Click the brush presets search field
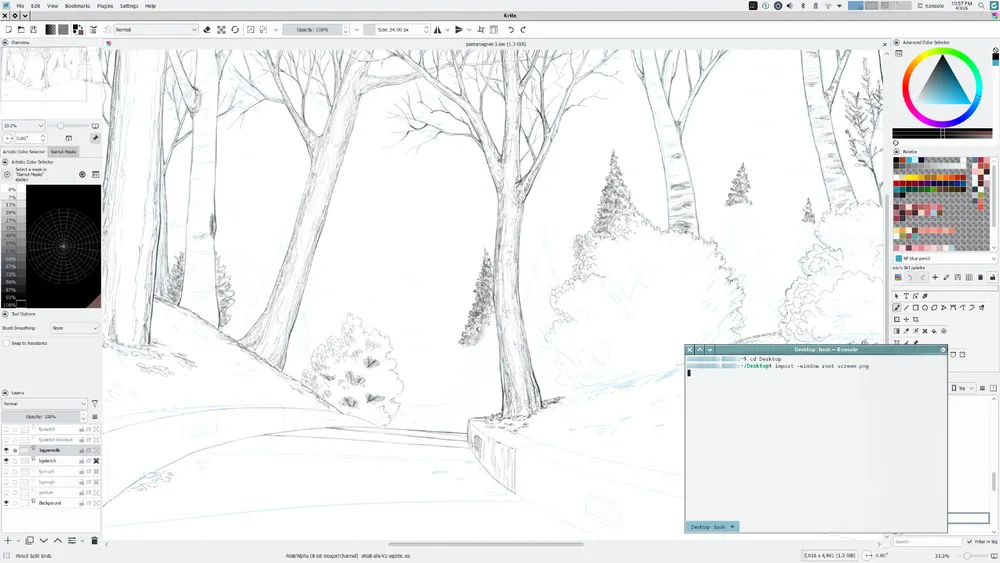 click(915, 542)
